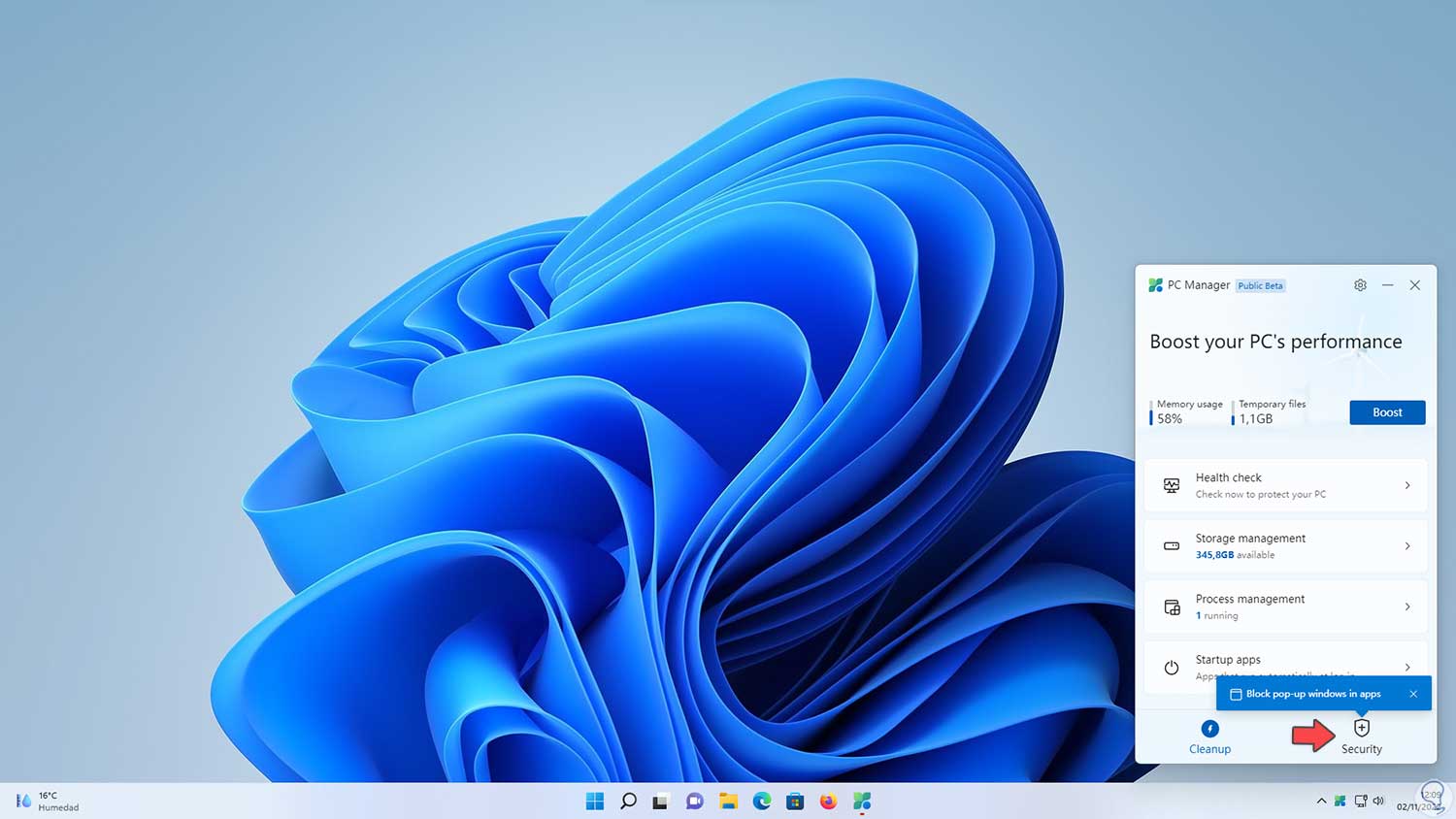Open Microsoft Store from the taskbar
The height and width of the screenshot is (819, 1456).
pyautogui.click(x=795, y=802)
